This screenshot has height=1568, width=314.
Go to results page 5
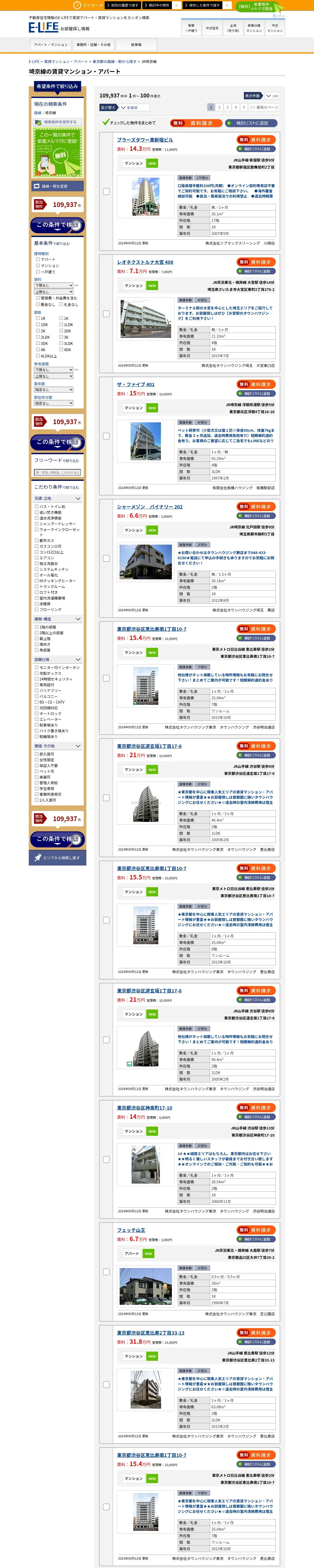tap(244, 107)
